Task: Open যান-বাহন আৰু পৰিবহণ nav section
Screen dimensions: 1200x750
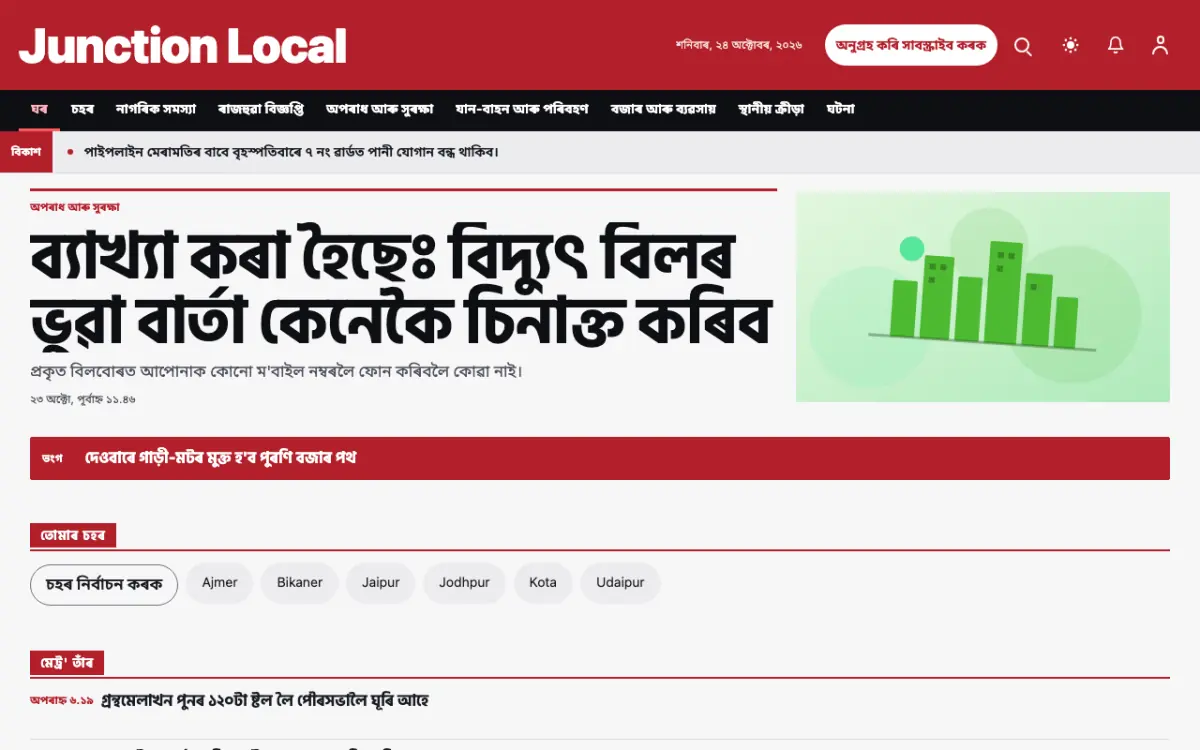Action: tap(522, 109)
